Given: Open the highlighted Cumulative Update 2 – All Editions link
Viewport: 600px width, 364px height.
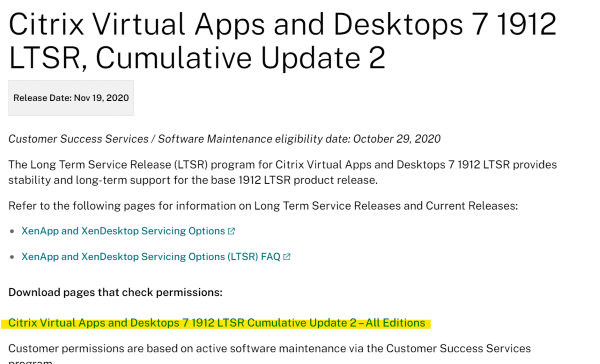Looking at the screenshot, I should pyautogui.click(x=217, y=323).
